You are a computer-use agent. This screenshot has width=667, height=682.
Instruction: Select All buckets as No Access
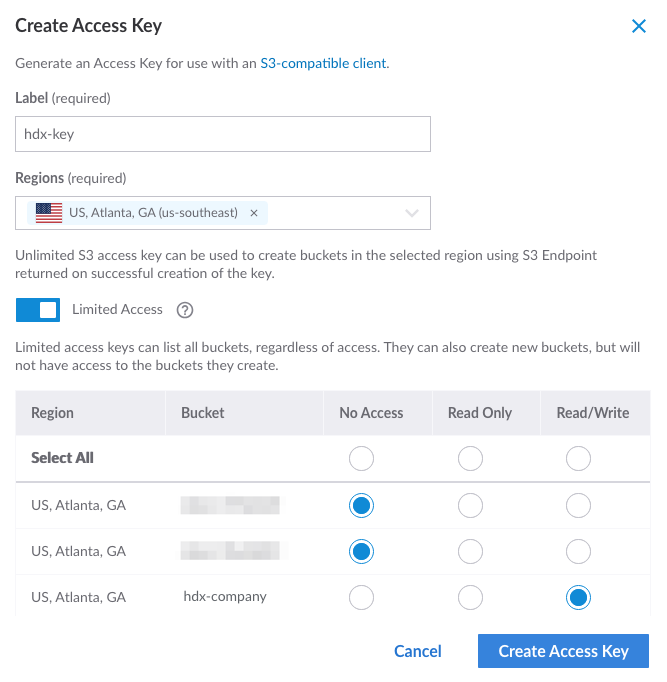tap(362, 459)
